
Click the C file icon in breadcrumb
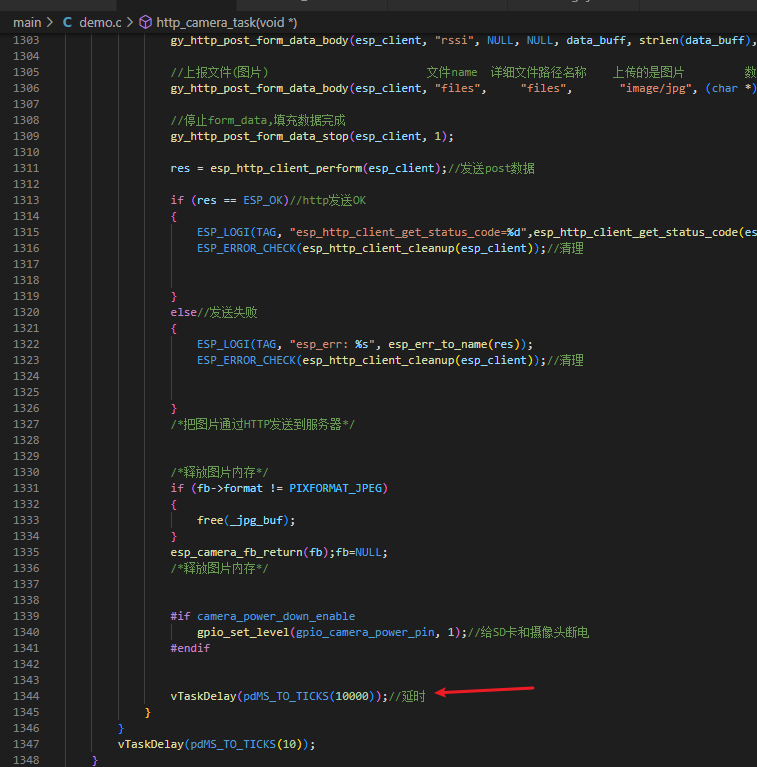67,23
